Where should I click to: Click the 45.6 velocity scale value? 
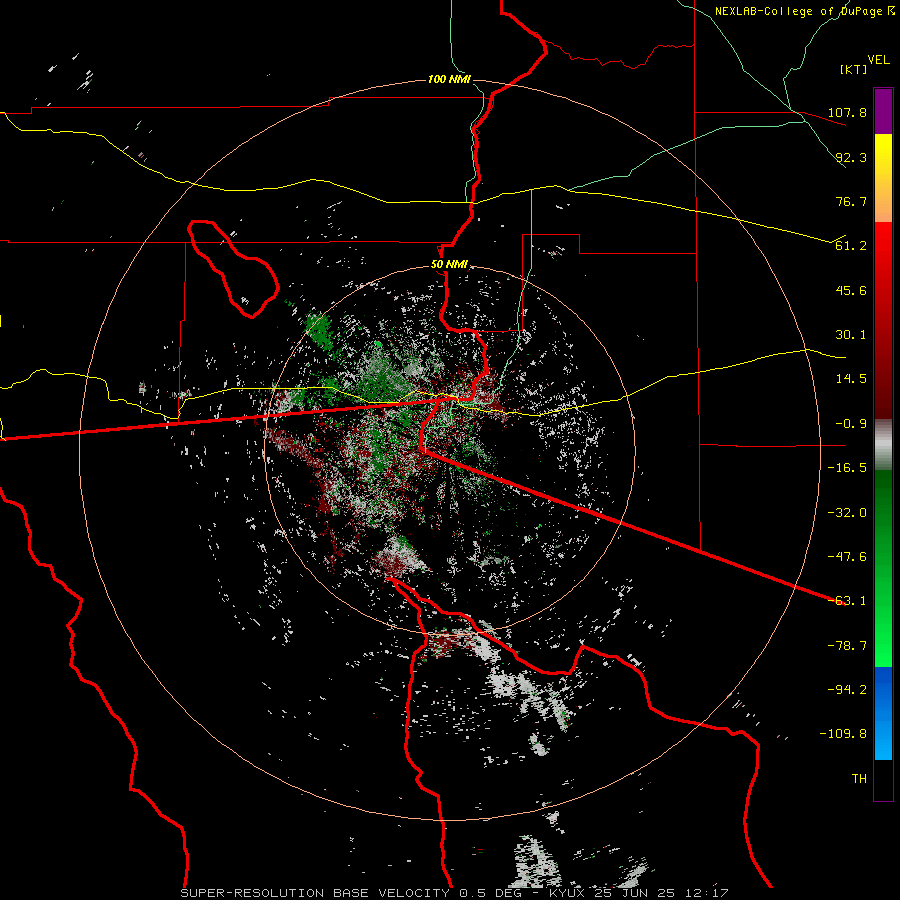[851, 290]
